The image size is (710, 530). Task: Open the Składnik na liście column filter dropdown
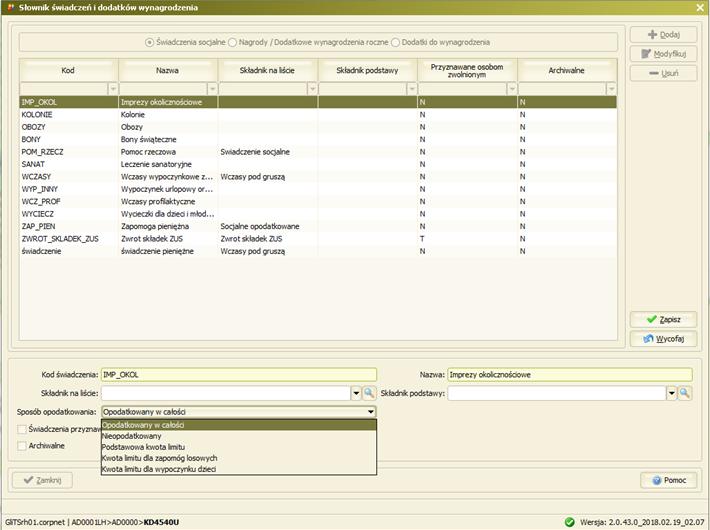point(312,88)
